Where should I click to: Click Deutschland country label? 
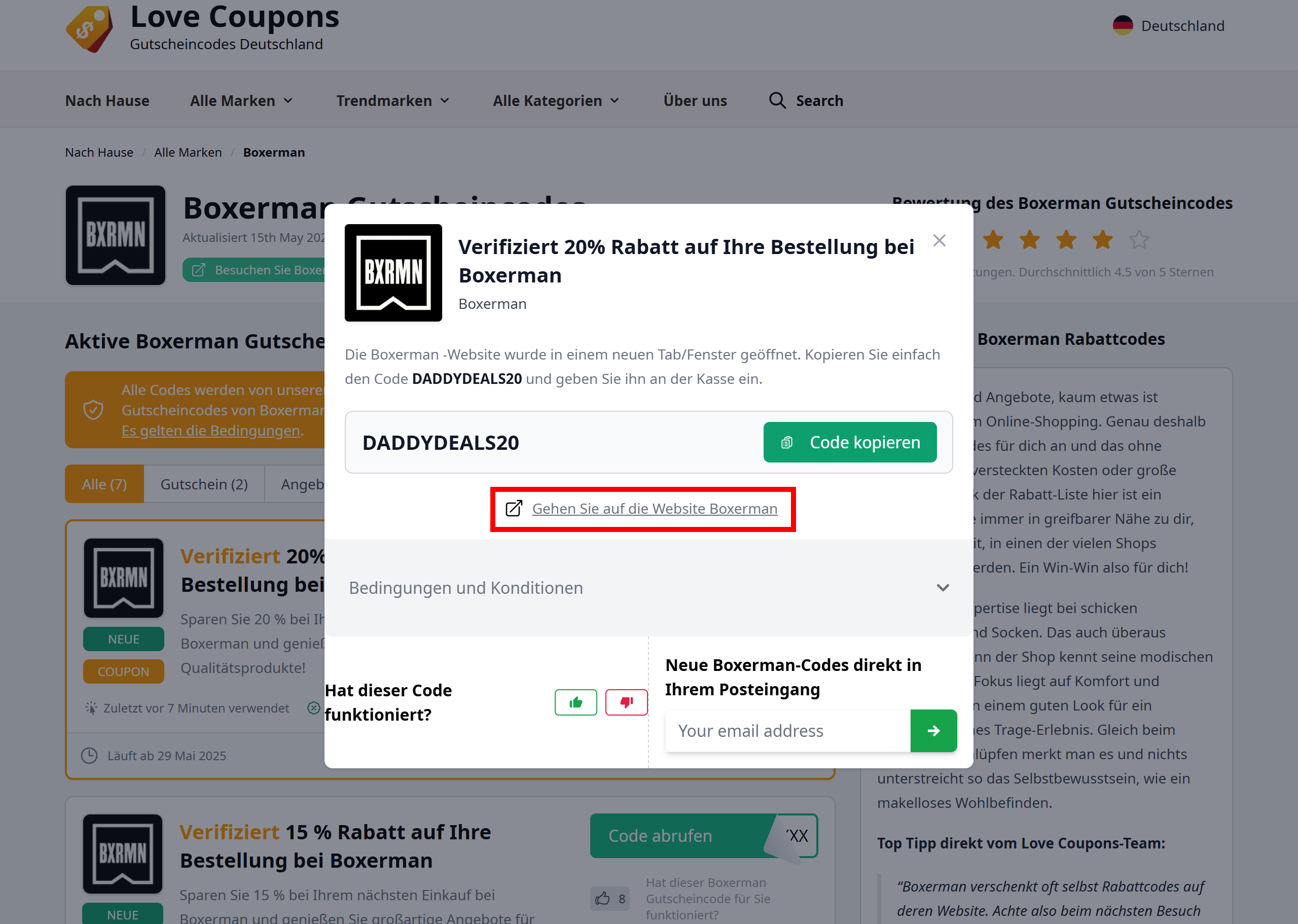1182,25
